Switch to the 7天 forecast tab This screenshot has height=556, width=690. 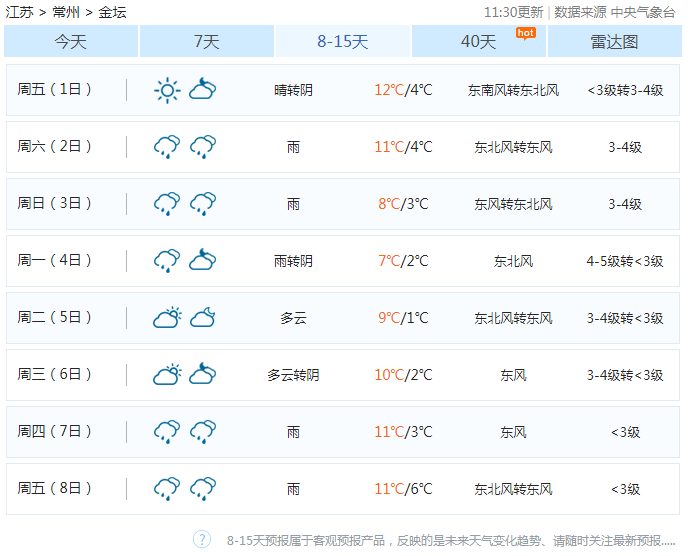coord(206,42)
